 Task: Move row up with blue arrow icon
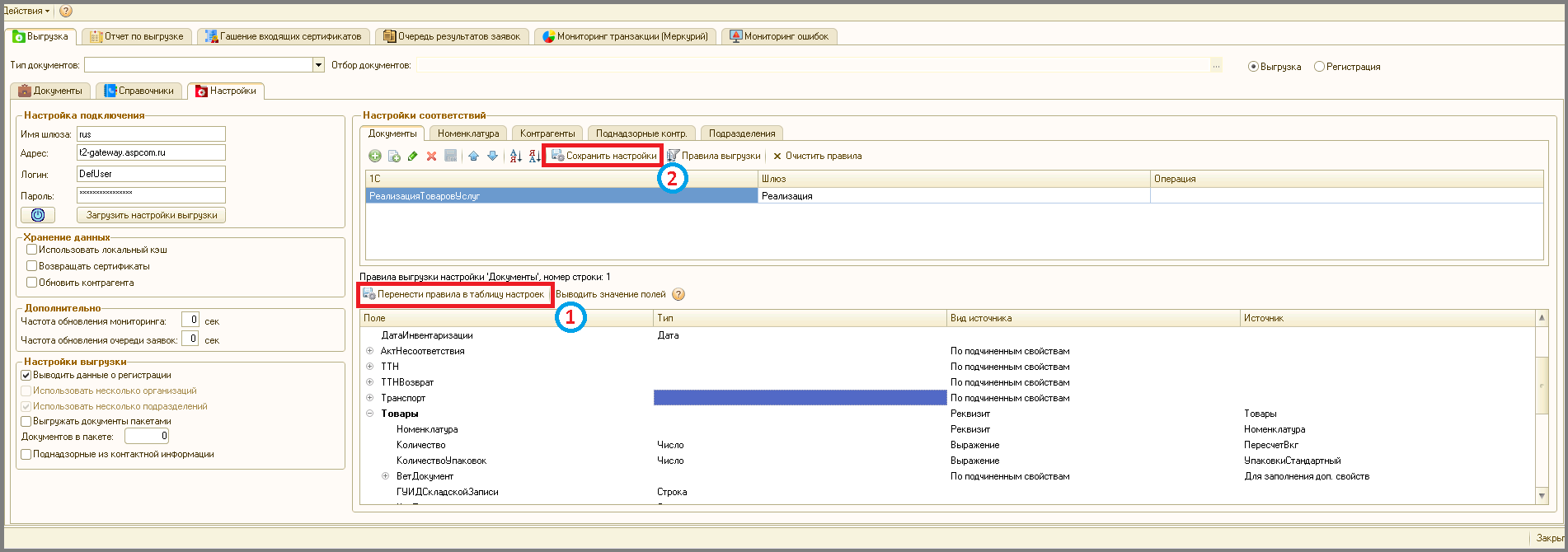[473, 156]
